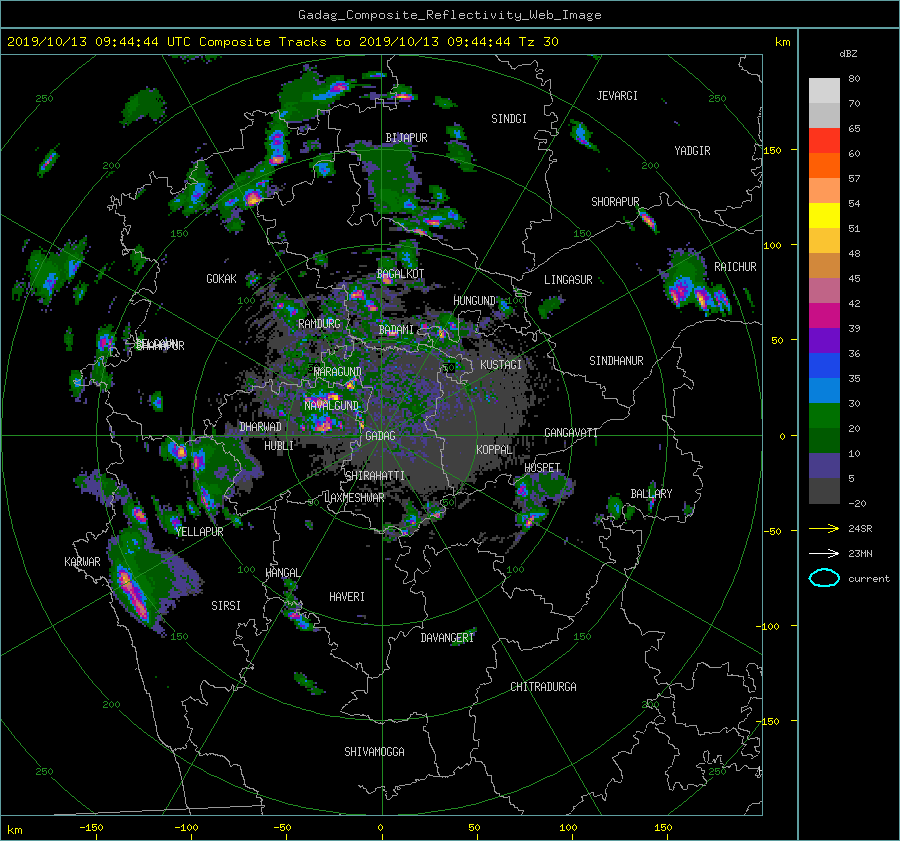Click the KUSTAGI city label
This screenshot has height=841, width=900.
pyautogui.click(x=501, y=365)
